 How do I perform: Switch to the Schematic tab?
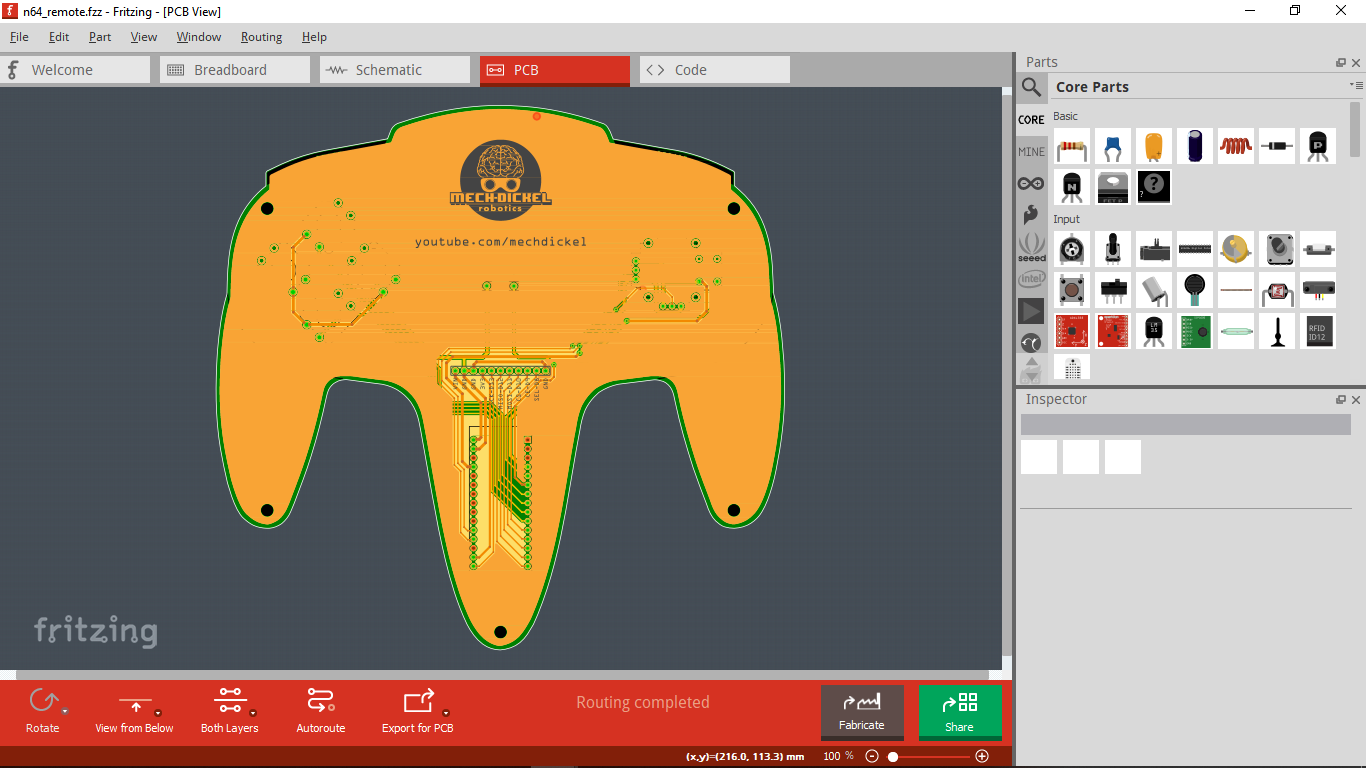tap(395, 70)
